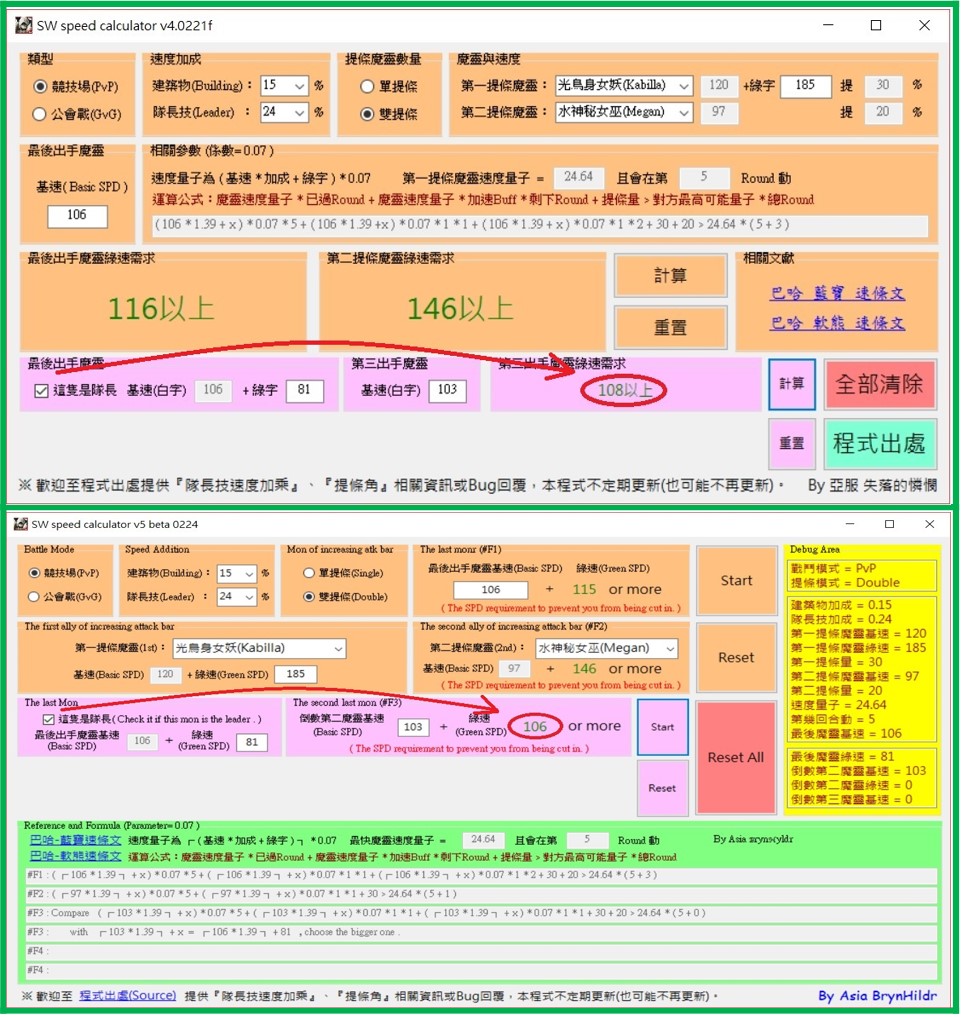Choose 單提條 radio in v4 window

[367, 86]
